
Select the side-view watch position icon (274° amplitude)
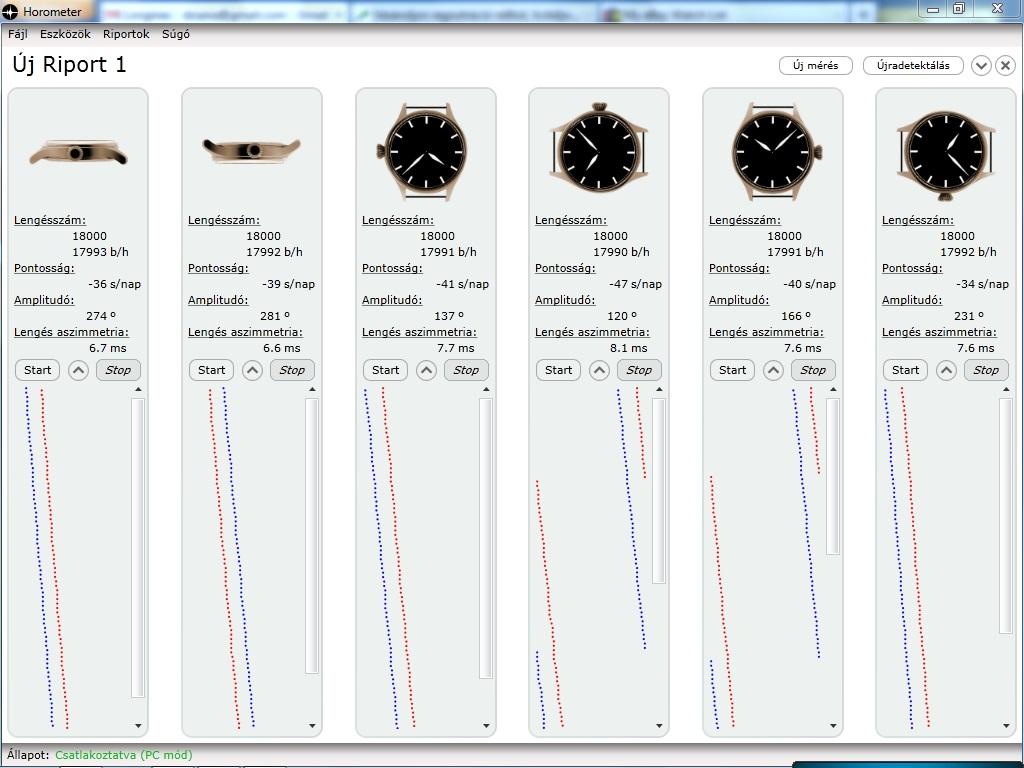[x=78, y=152]
